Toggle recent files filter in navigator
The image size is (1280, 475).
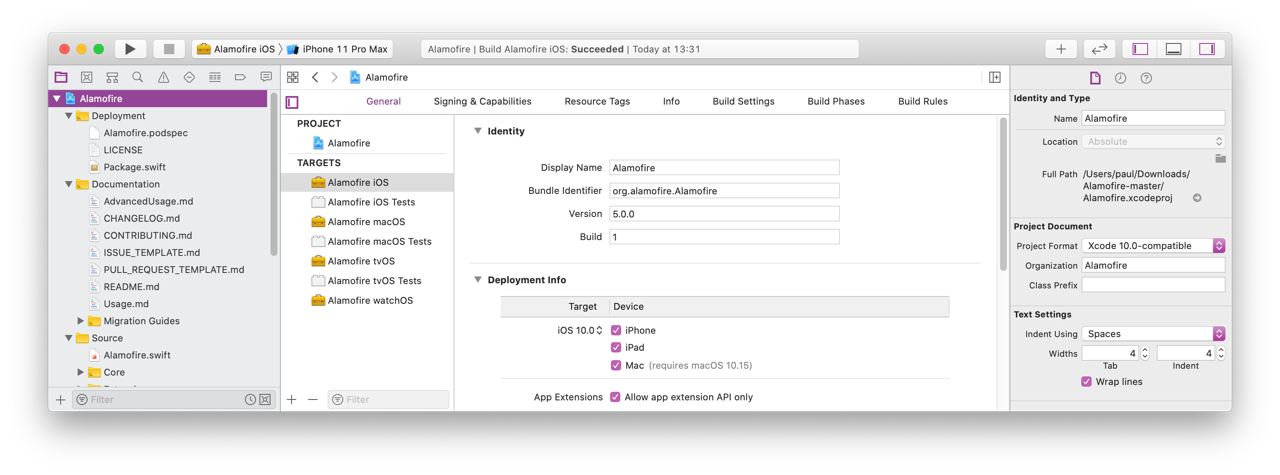point(250,400)
